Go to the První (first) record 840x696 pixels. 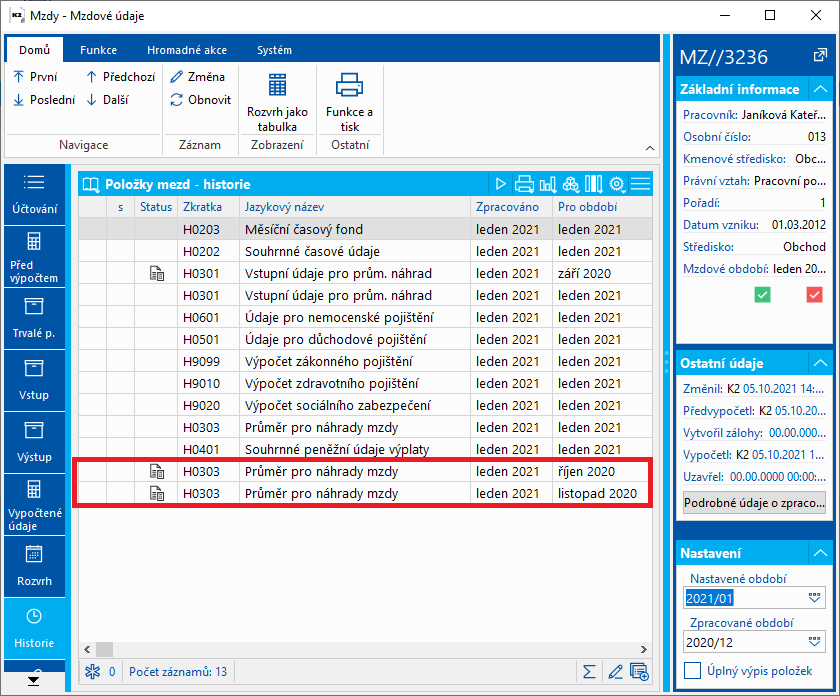click(35, 77)
